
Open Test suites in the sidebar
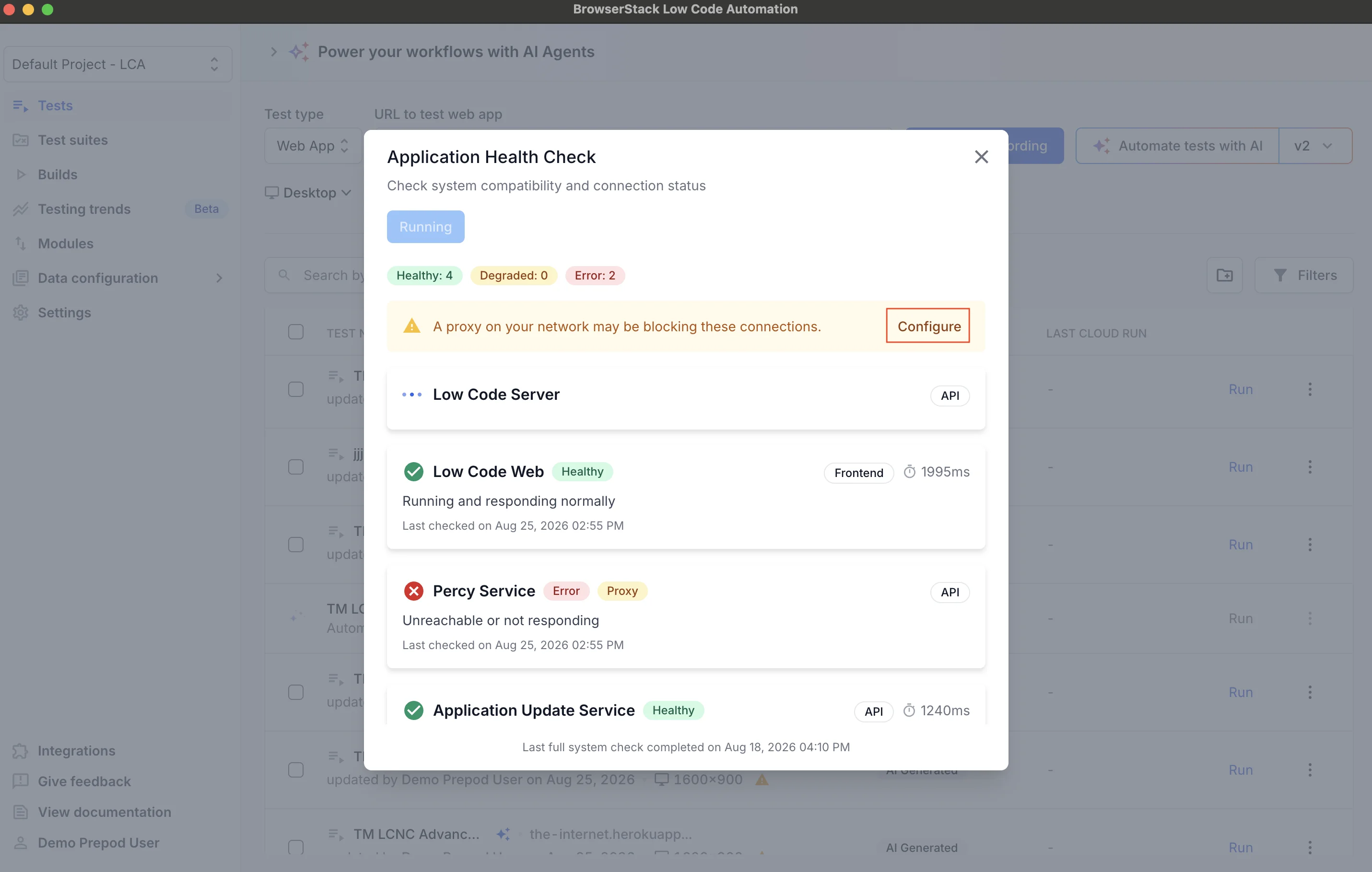[73, 140]
